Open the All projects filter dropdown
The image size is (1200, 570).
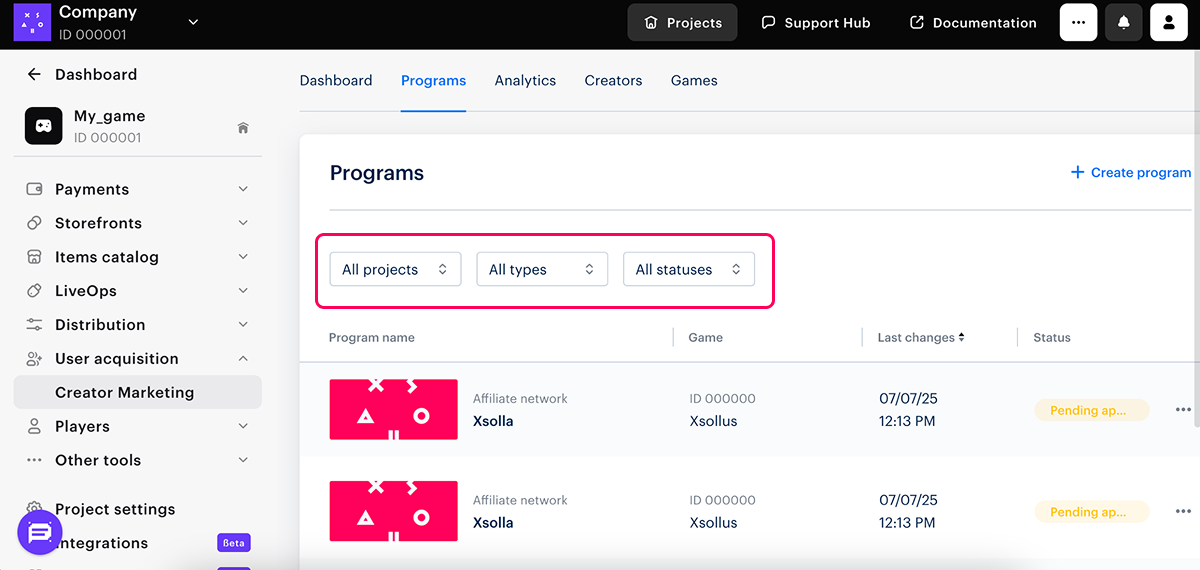pyautogui.click(x=395, y=269)
